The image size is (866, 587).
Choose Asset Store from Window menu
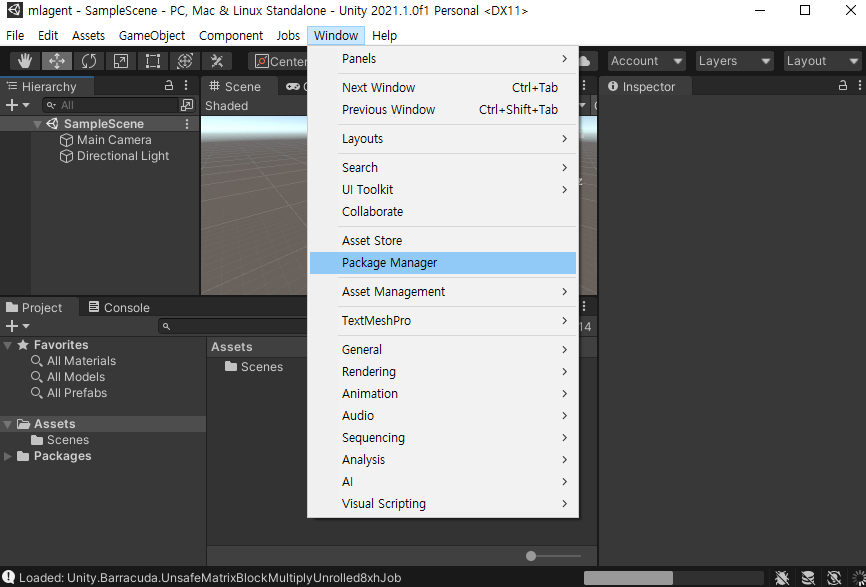[x=443, y=241]
